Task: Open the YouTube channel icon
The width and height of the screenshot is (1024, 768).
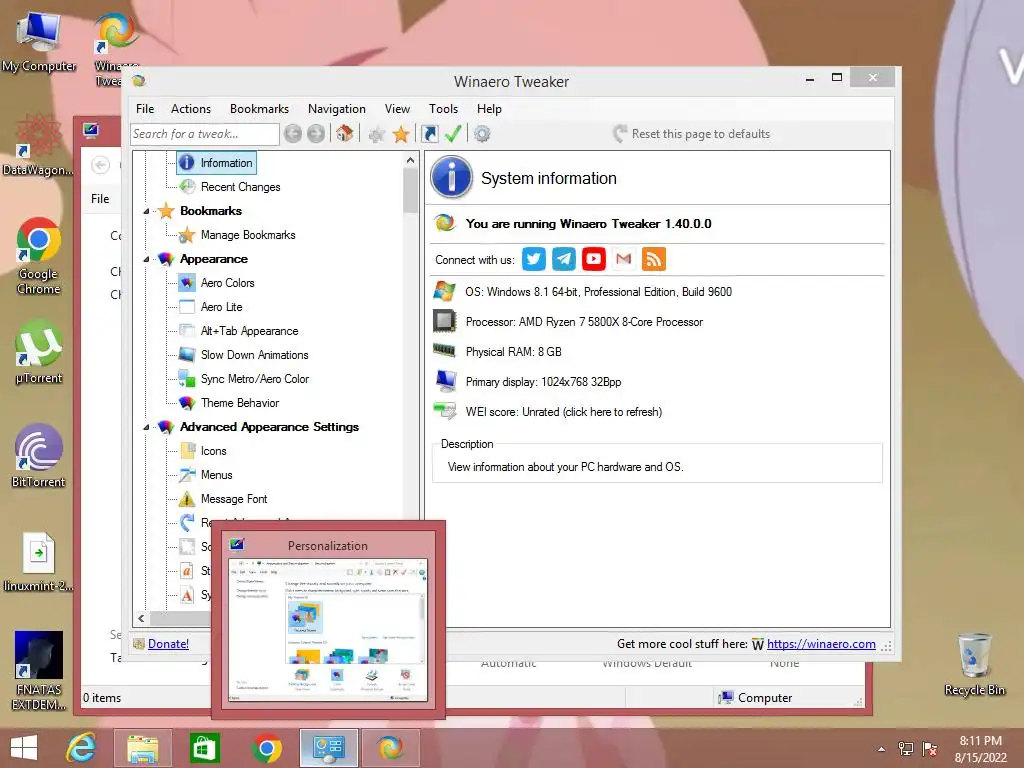Action: point(594,259)
